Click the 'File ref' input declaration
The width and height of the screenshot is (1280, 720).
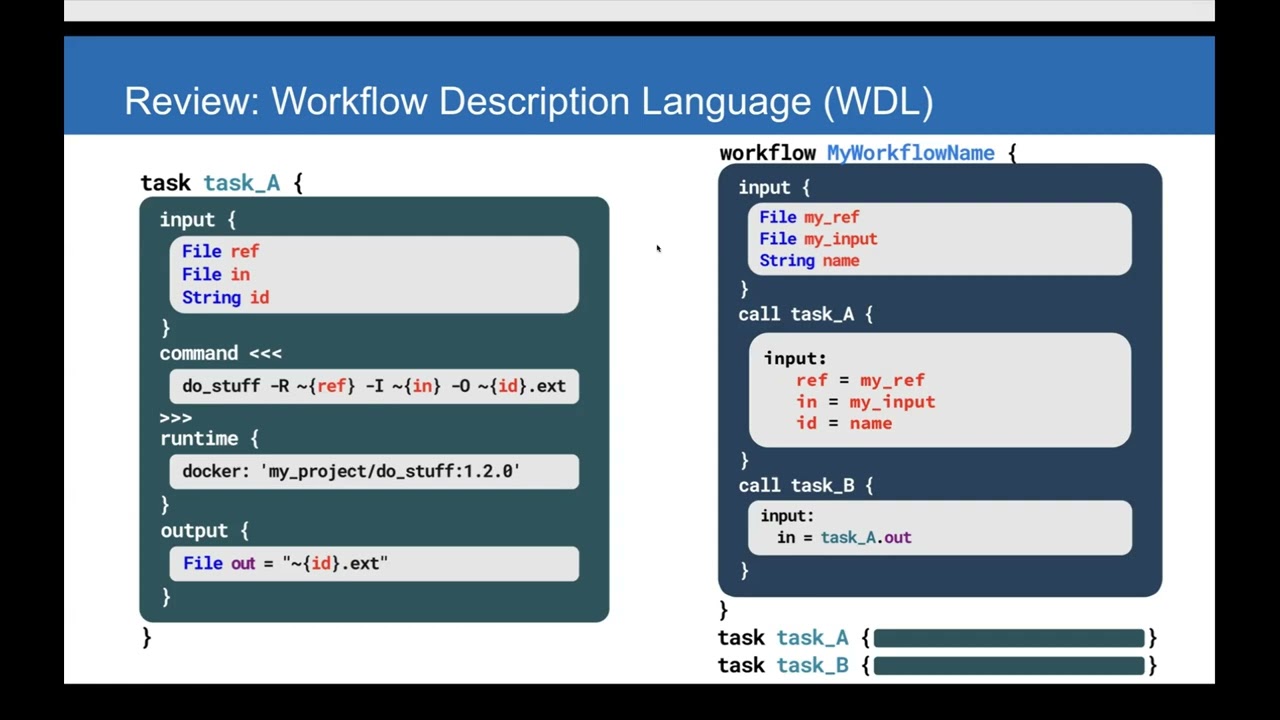(221, 251)
